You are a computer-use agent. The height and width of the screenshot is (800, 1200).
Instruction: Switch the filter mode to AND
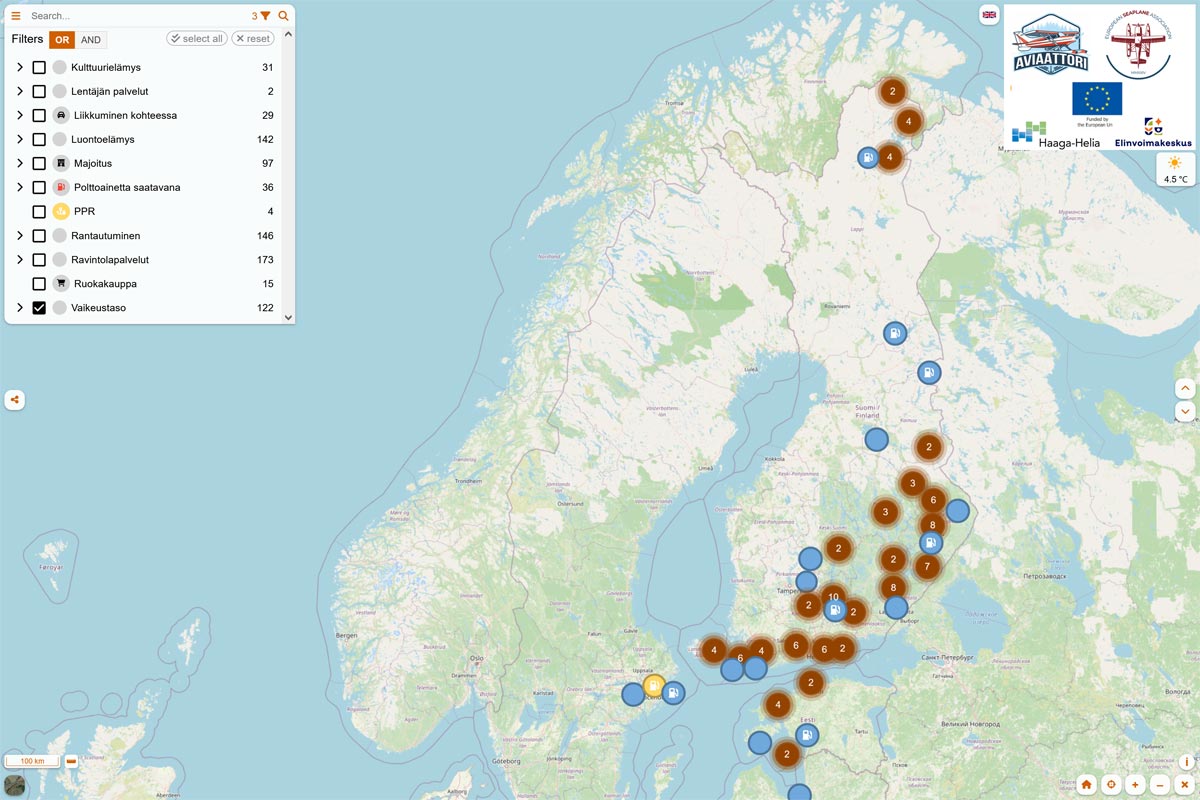[91, 40]
